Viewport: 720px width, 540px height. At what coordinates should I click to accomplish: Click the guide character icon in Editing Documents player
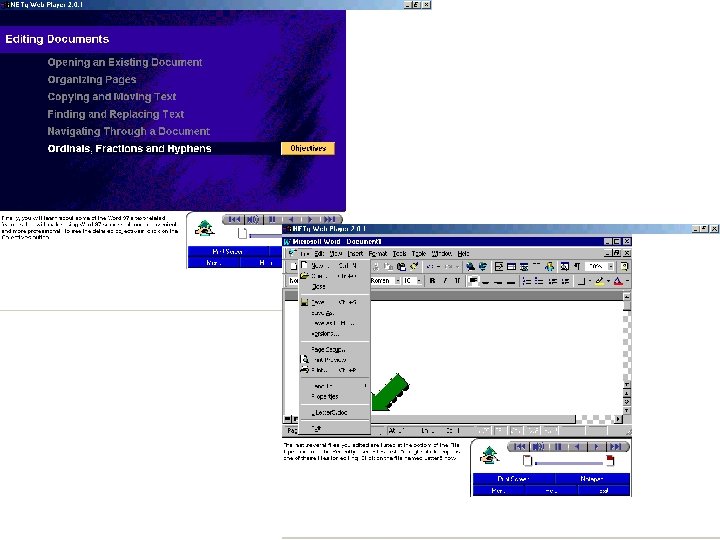pyautogui.click(x=205, y=228)
